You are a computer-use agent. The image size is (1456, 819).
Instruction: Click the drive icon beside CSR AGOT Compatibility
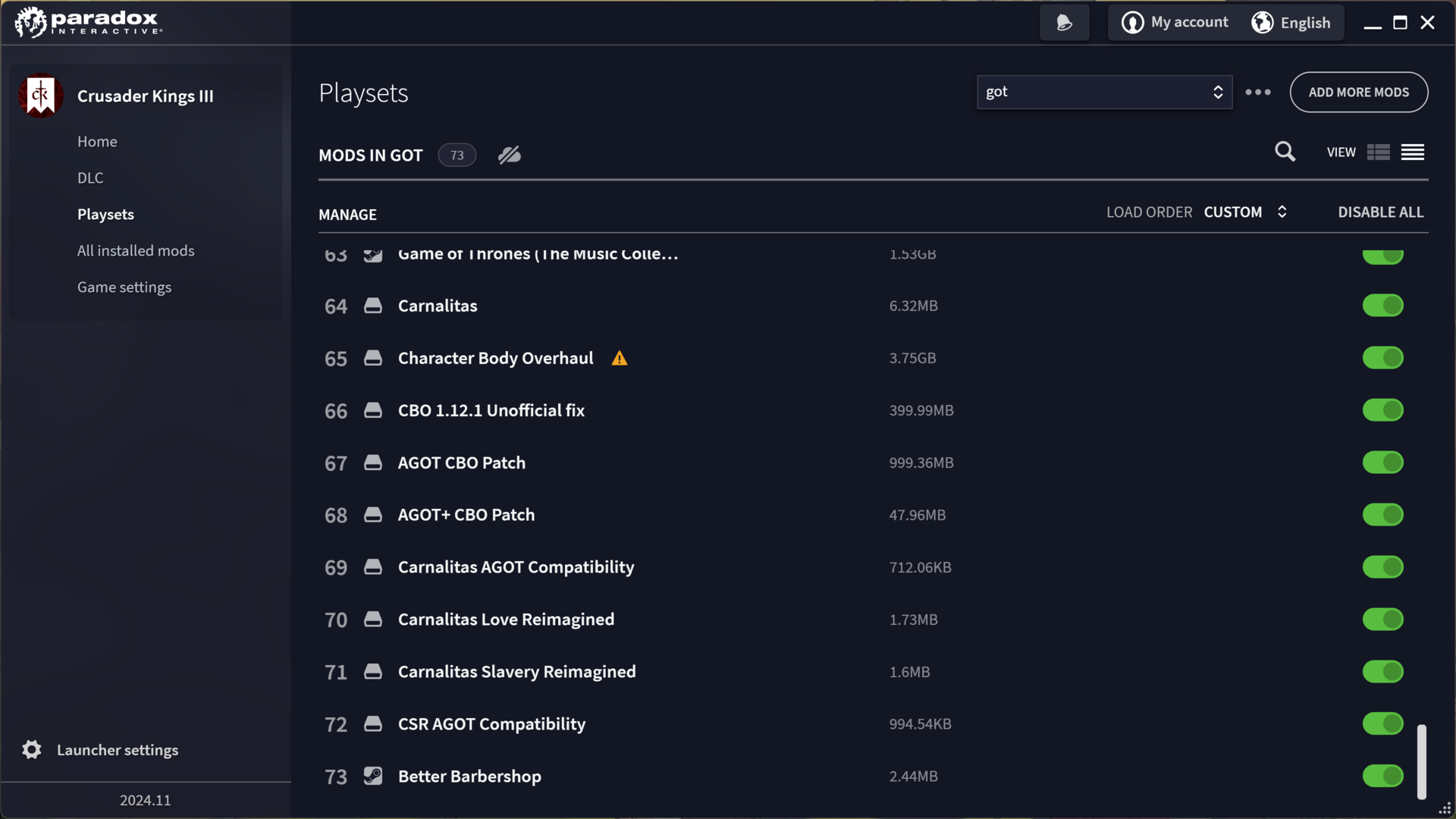point(372,724)
